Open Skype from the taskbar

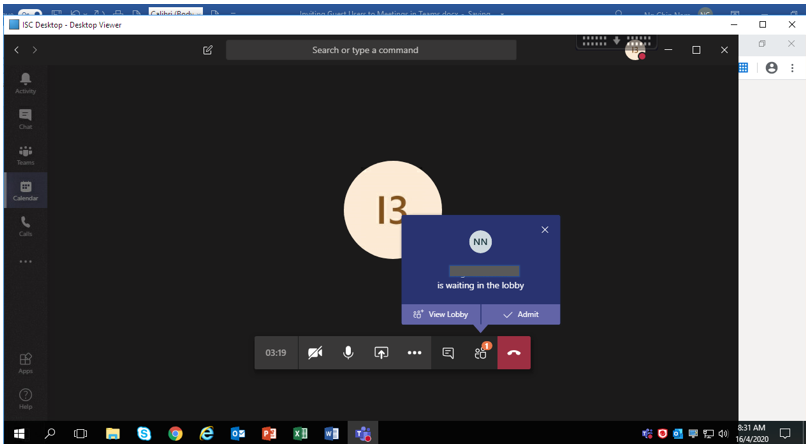pyautogui.click(x=144, y=434)
